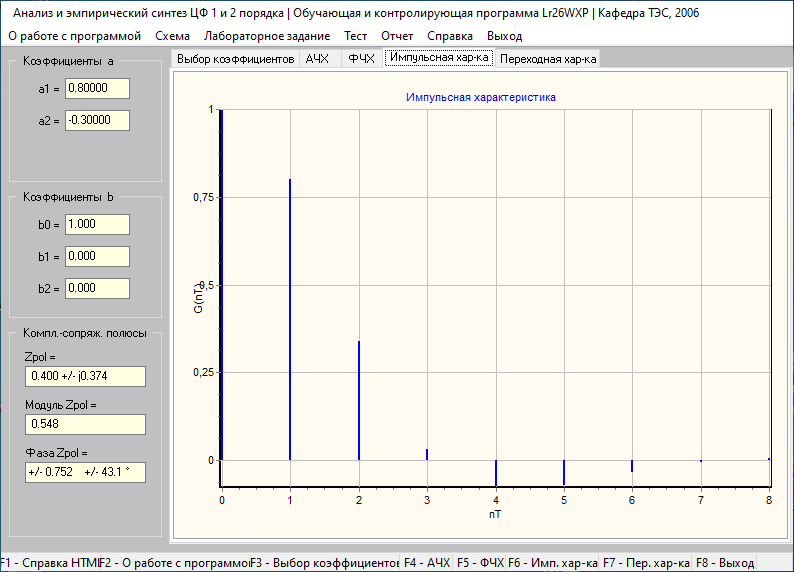Click the Zpol value field
The height and width of the screenshot is (572, 794).
(86, 377)
